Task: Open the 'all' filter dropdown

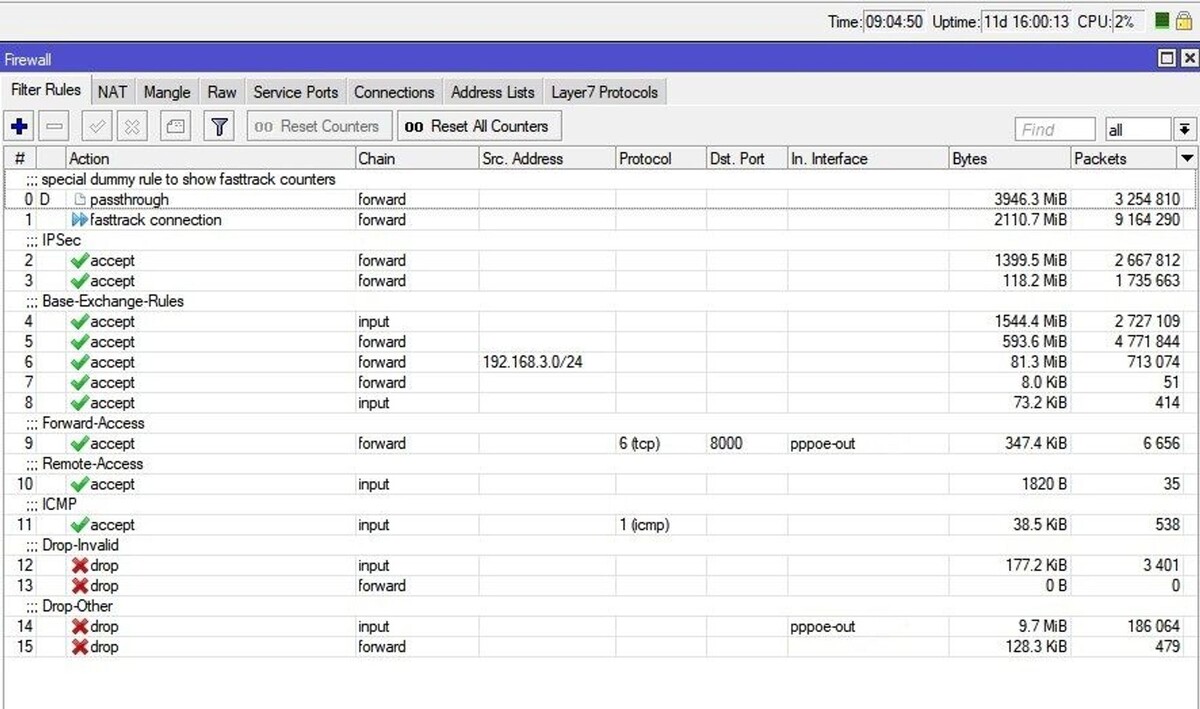Action: (1140, 128)
